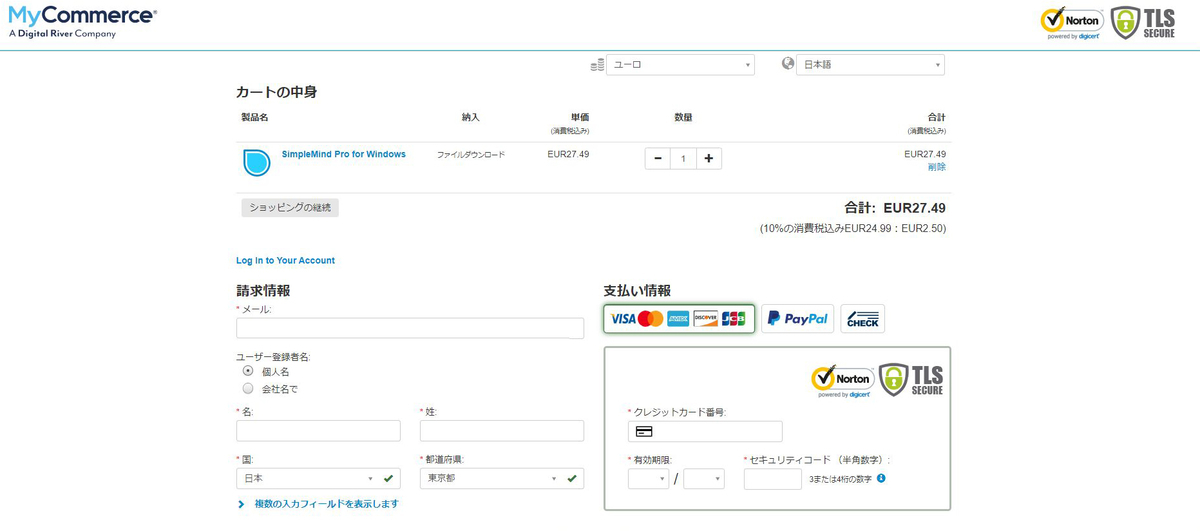Viewport: 1200px width, 531px height.
Task: Open the 国 country dropdown showing 日本
Action: coord(318,478)
